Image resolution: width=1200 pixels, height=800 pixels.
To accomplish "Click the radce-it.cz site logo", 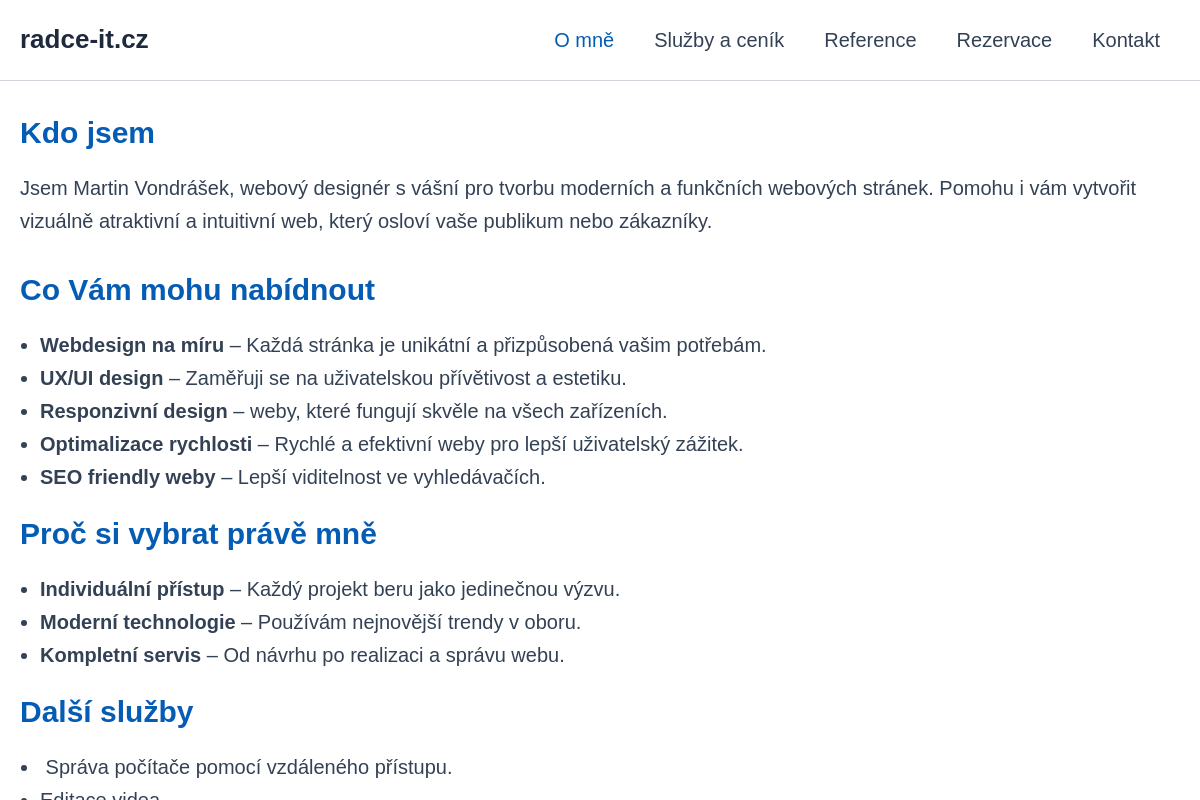I will pyautogui.click(x=84, y=39).
